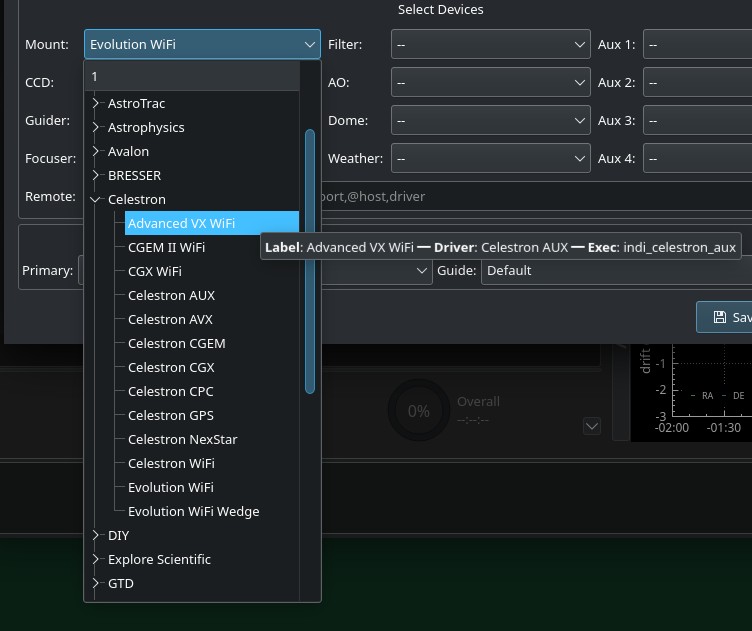
Task: Open the Filter device dropdown
Action: [x=491, y=44]
